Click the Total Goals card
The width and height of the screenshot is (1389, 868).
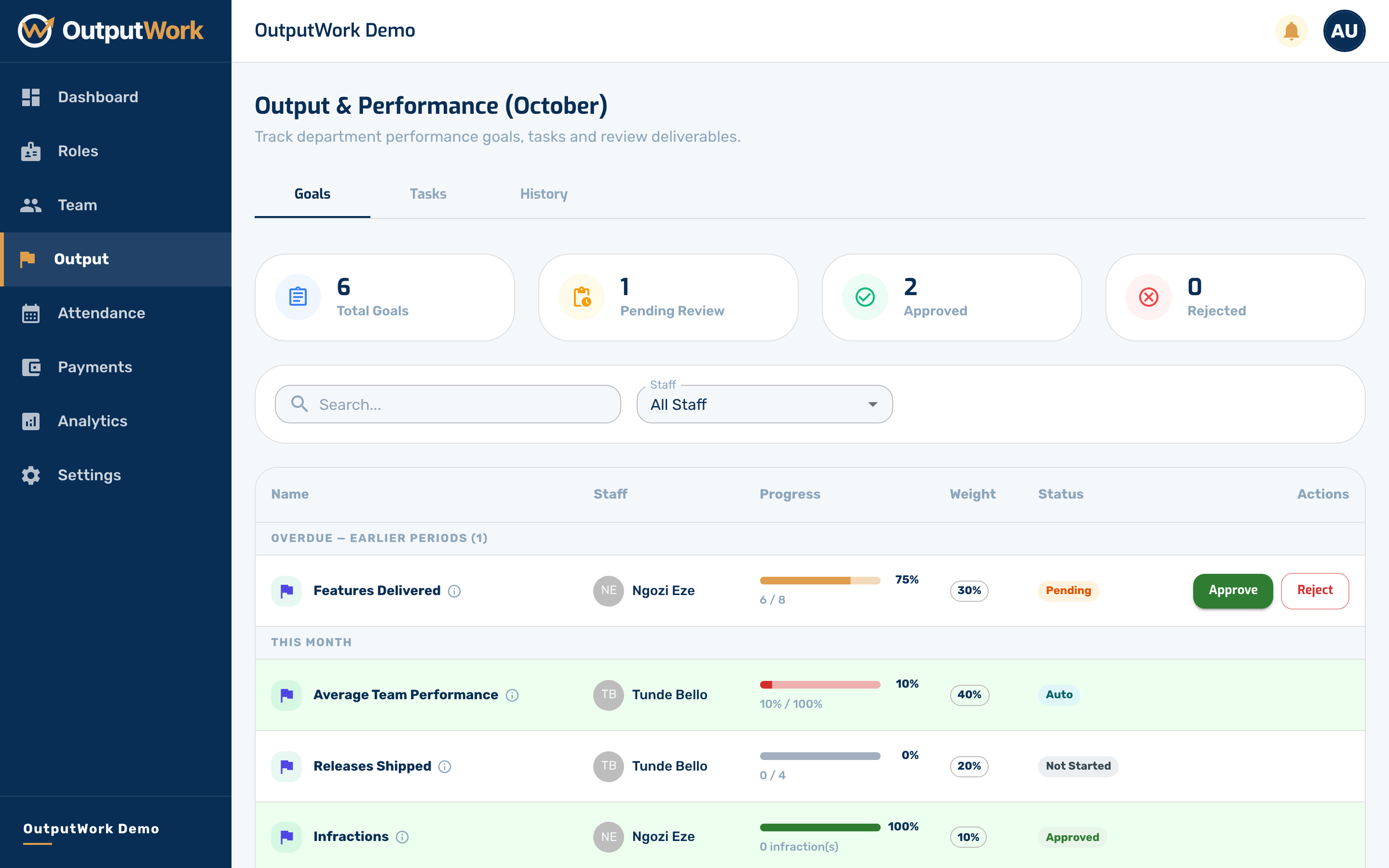[x=384, y=298]
